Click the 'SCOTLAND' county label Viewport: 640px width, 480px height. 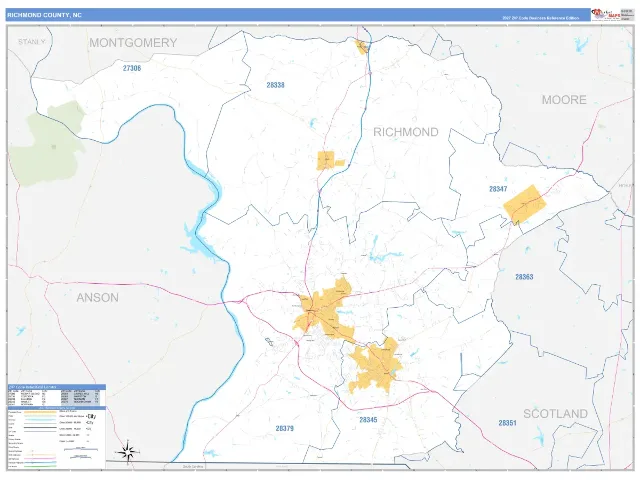pyautogui.click(x=556, y=413)
